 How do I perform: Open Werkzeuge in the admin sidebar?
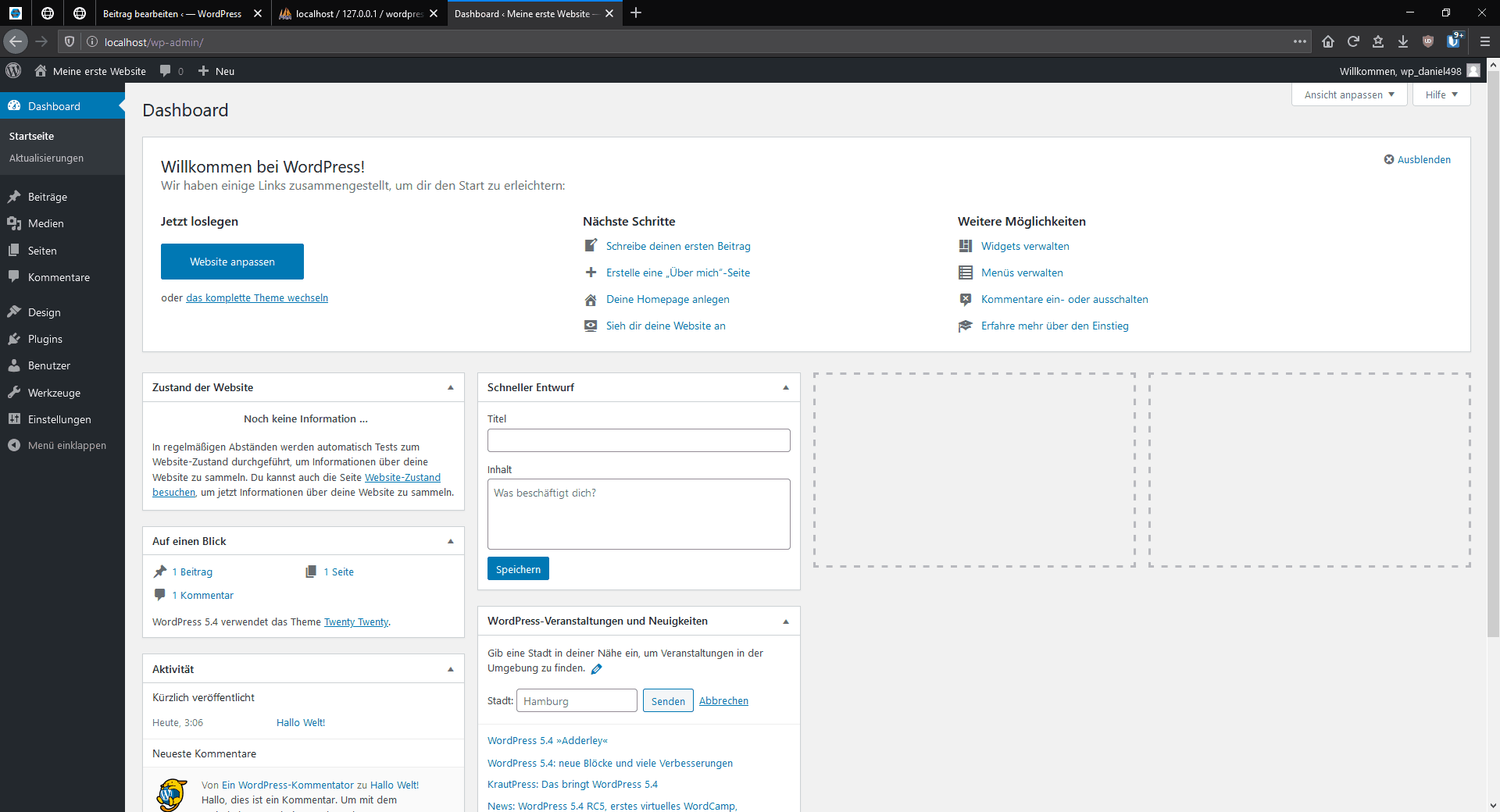(54, 393)
